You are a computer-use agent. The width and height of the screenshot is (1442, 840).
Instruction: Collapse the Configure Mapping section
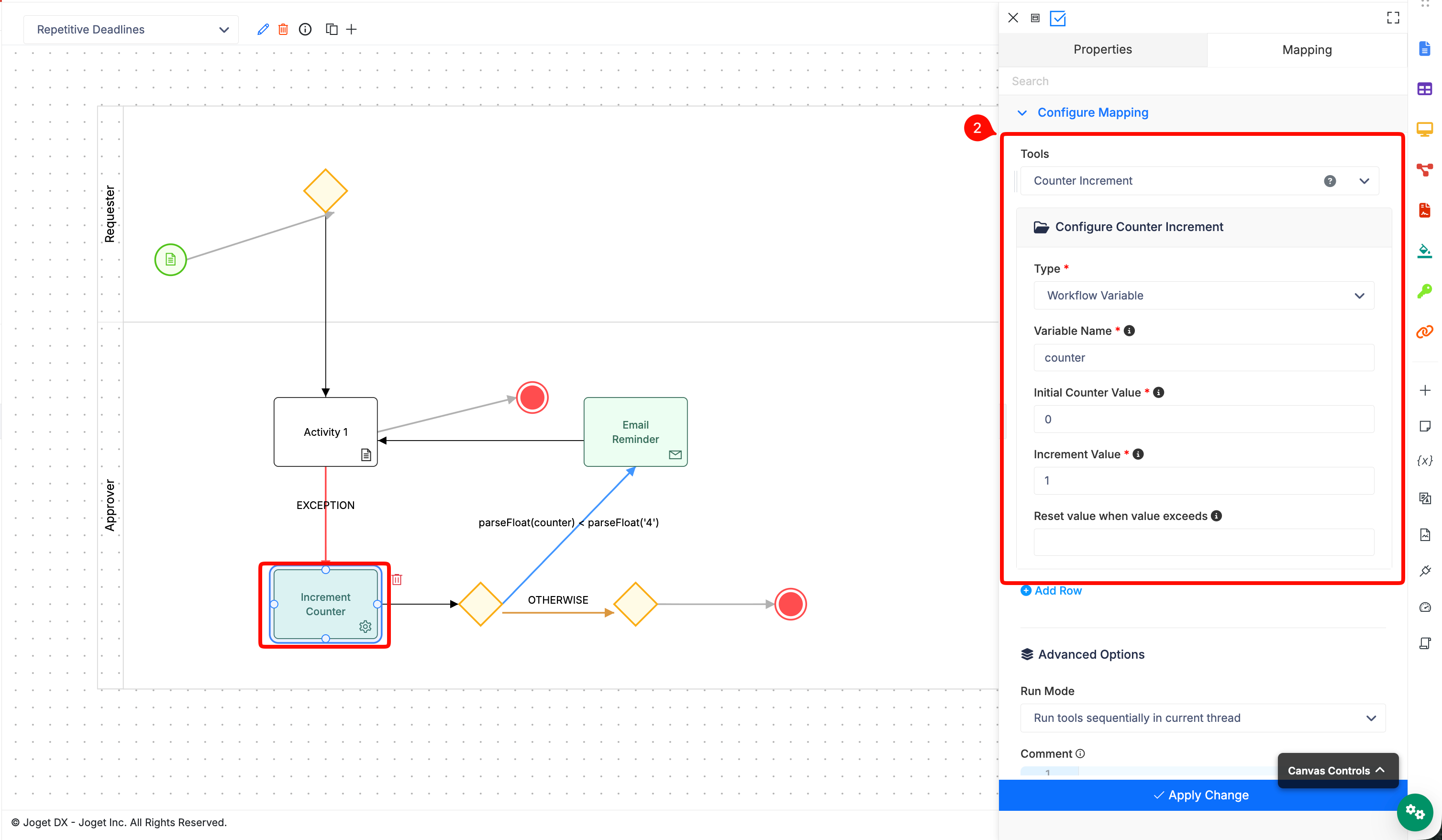point(1021,113)
